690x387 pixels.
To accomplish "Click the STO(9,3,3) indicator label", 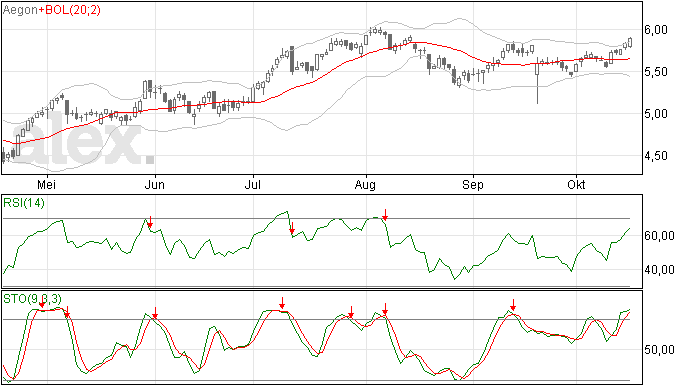I will point(33,299).
